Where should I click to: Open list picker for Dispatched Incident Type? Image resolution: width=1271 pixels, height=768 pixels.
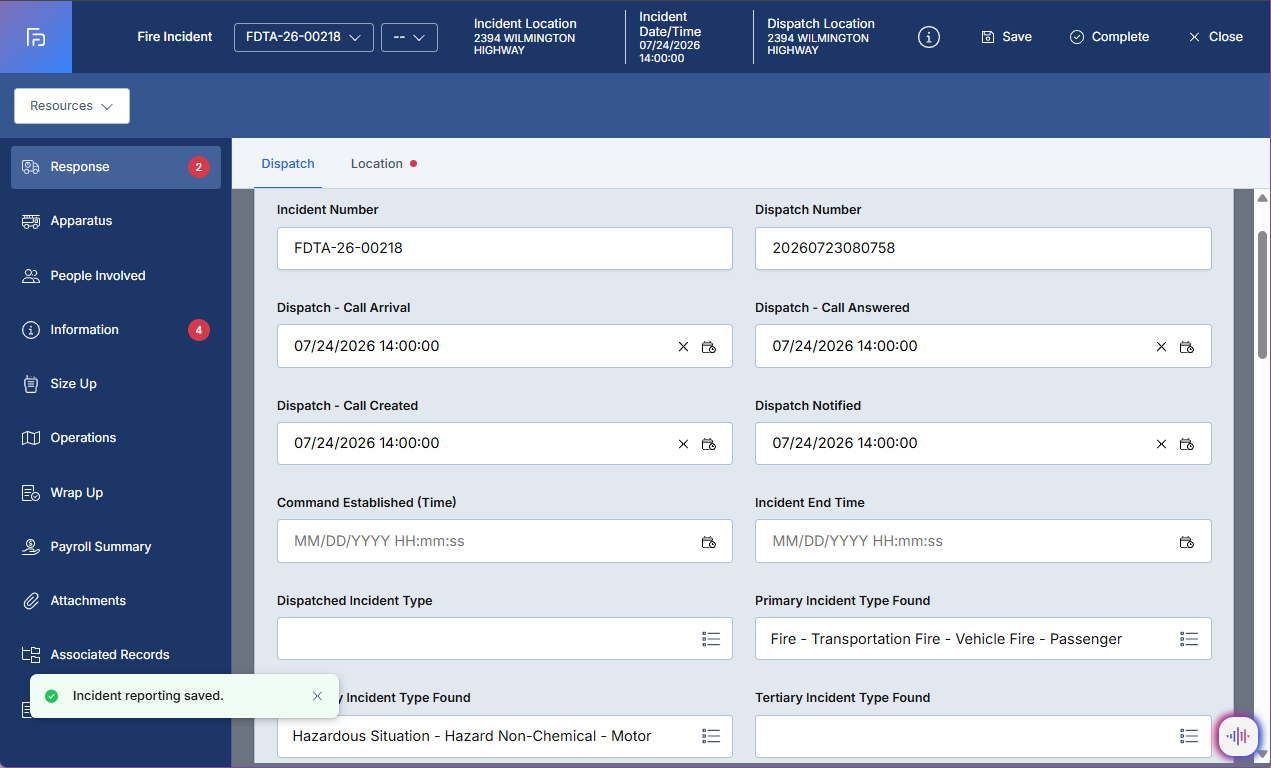[711, 639]
